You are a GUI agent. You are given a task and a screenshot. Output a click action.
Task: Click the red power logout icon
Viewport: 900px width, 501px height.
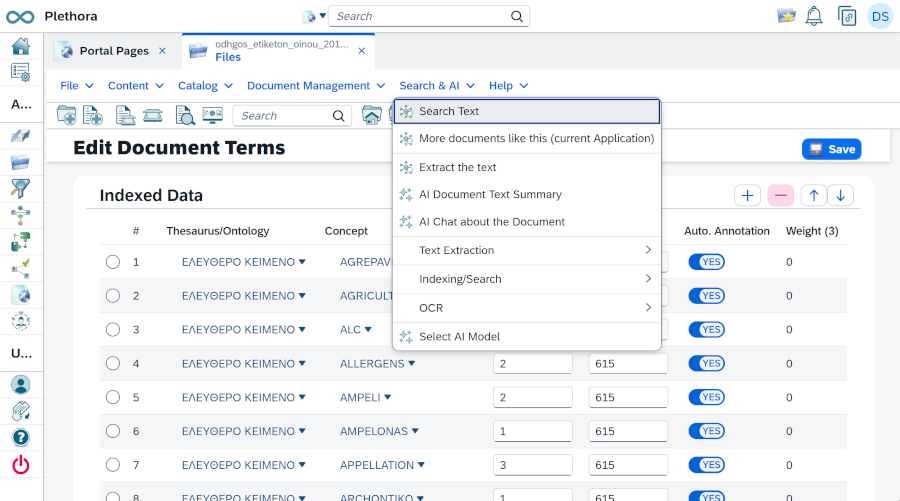[x=21, y=464]
